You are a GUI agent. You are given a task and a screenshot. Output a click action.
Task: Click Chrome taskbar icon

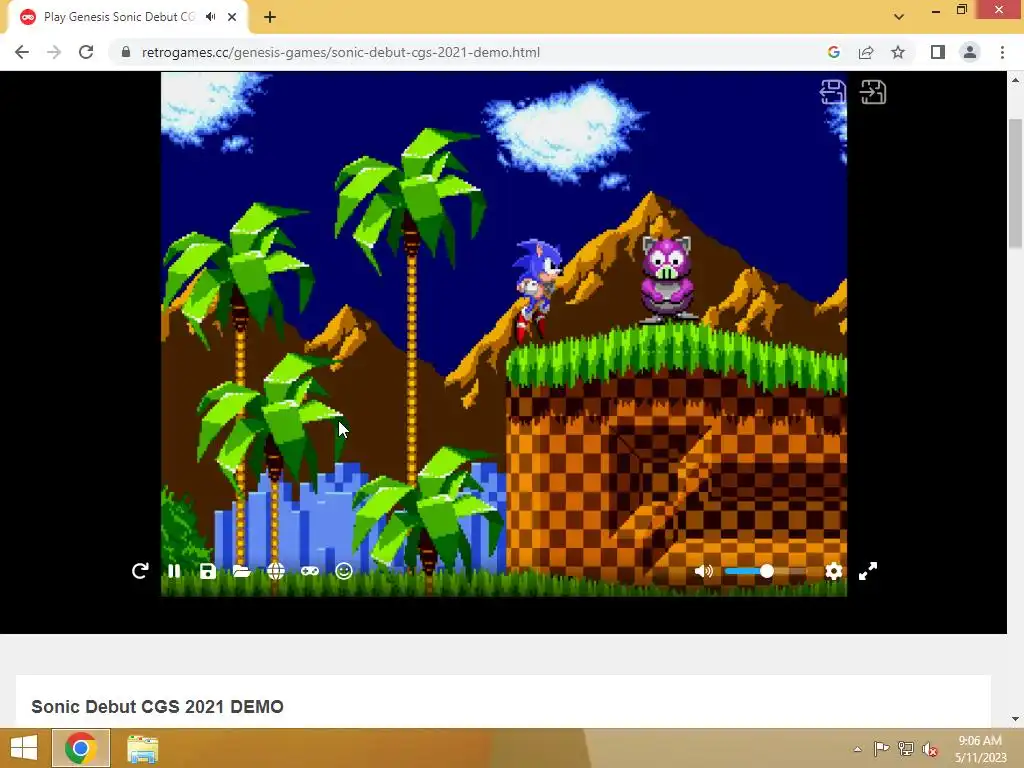click(x=81, y=748)
